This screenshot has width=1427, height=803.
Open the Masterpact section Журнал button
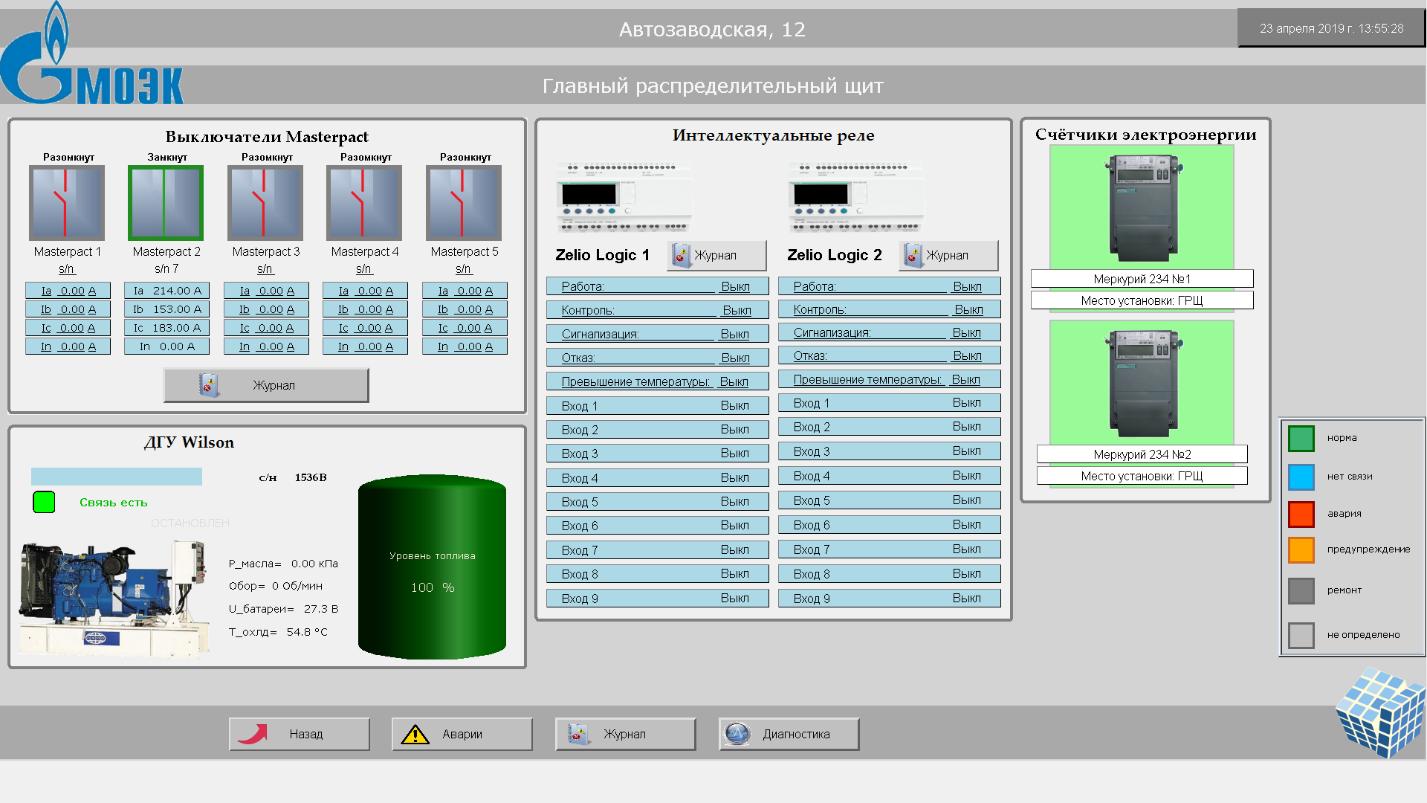266,385
